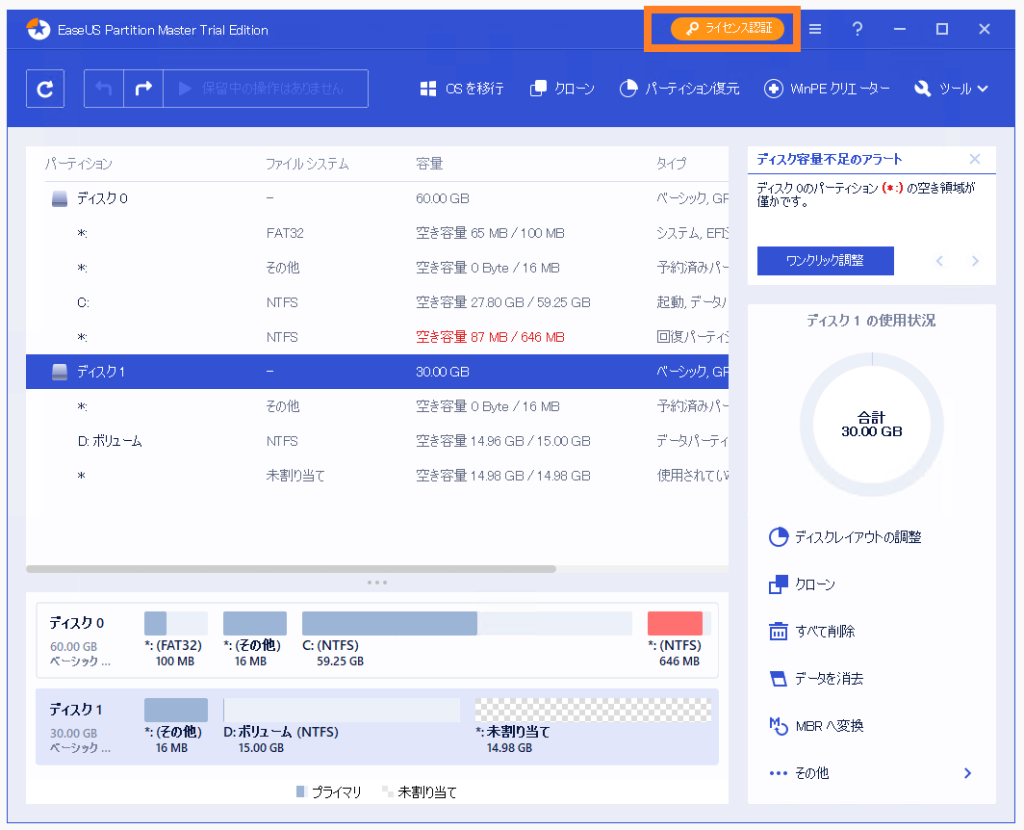Select the 未割り当て 14.98 GB checkered block

click(593, 710)
